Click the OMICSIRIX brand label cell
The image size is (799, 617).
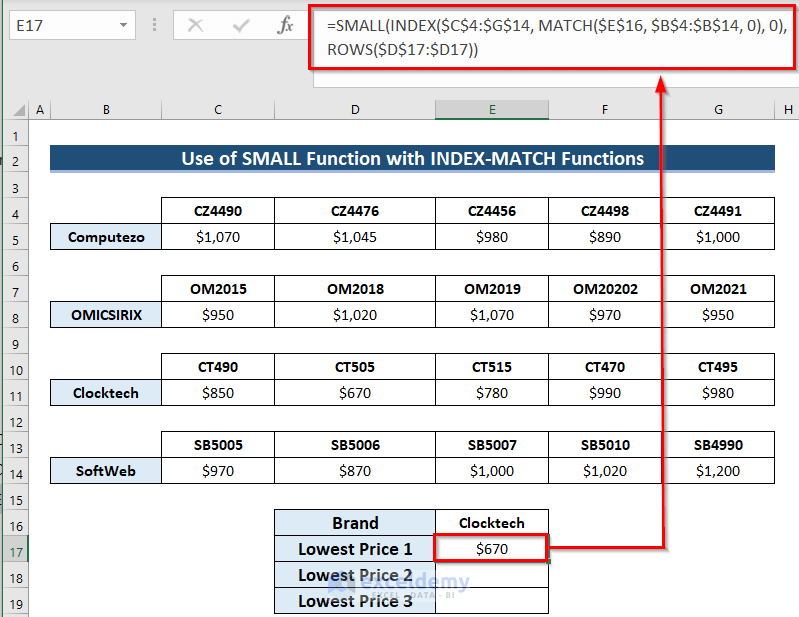click(x=105, y=316)
